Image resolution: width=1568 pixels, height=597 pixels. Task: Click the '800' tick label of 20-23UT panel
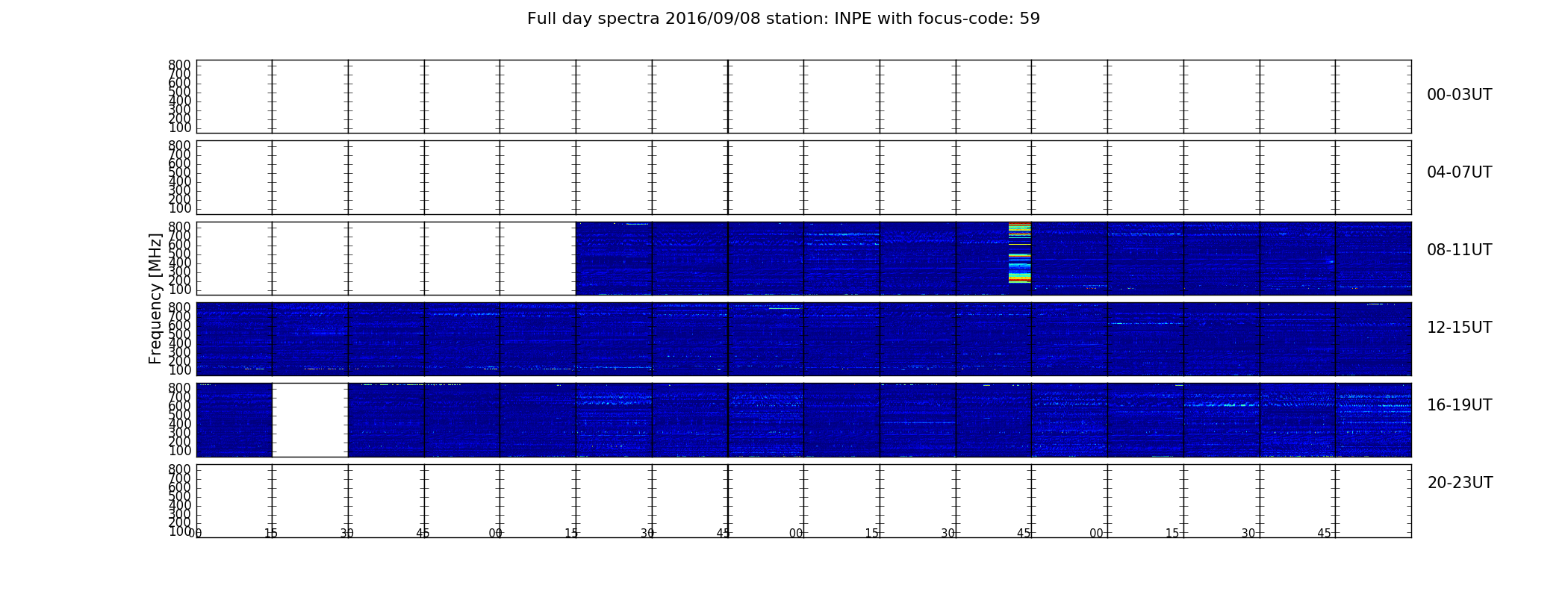coord(179,469)
